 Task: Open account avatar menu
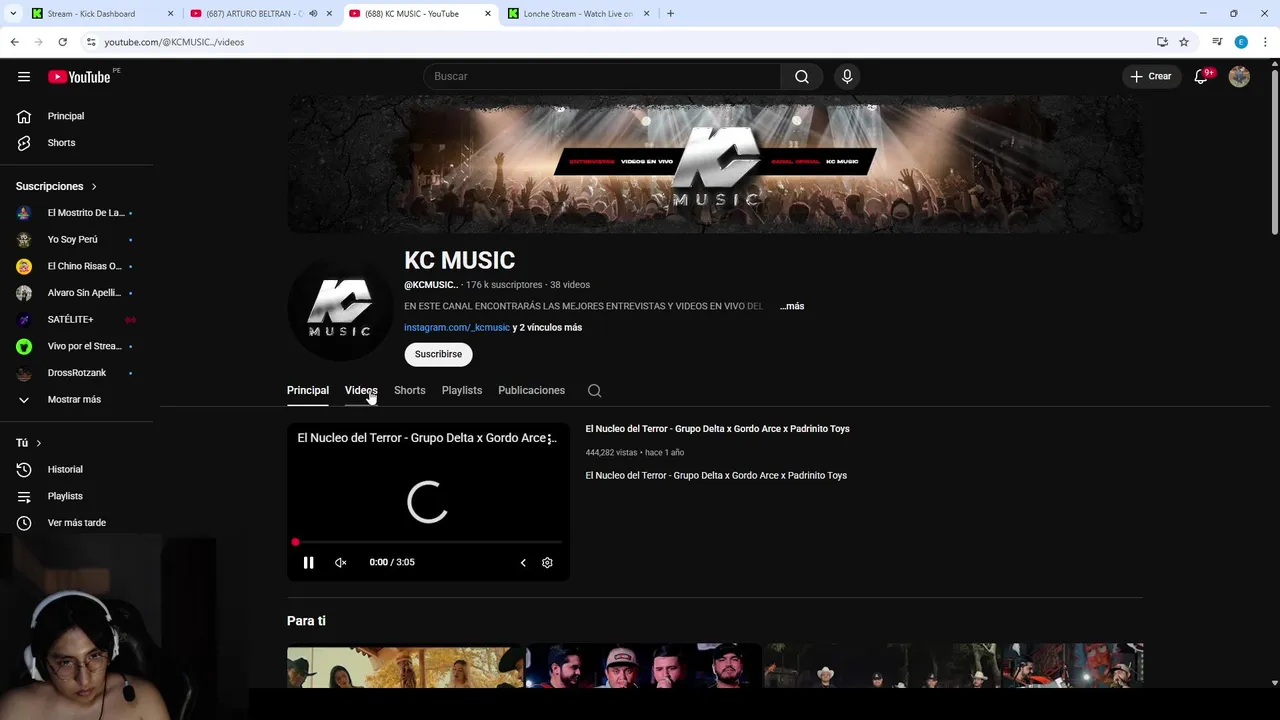[x=1239, y=77]
